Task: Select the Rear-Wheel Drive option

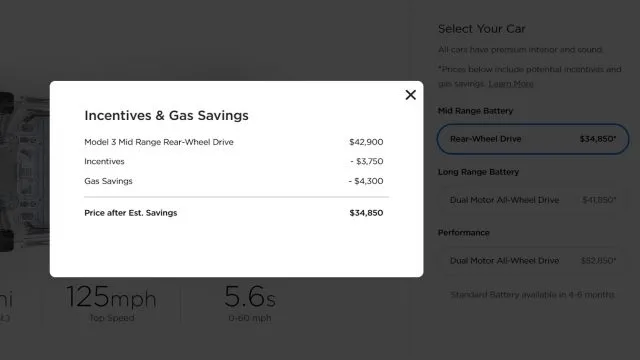Action: click(x=533, y=139)
